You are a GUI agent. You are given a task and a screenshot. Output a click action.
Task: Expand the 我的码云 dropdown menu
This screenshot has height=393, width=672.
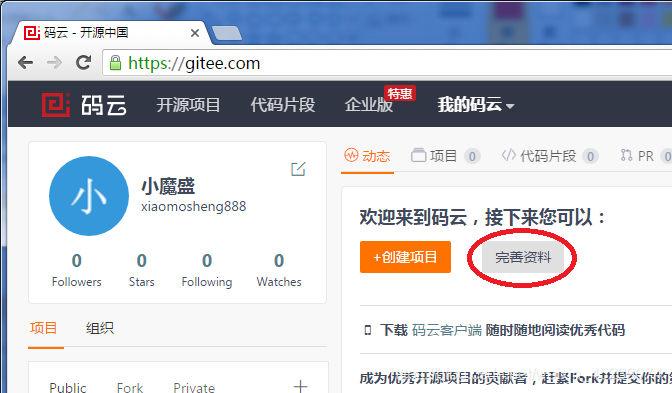click(476, 105)
